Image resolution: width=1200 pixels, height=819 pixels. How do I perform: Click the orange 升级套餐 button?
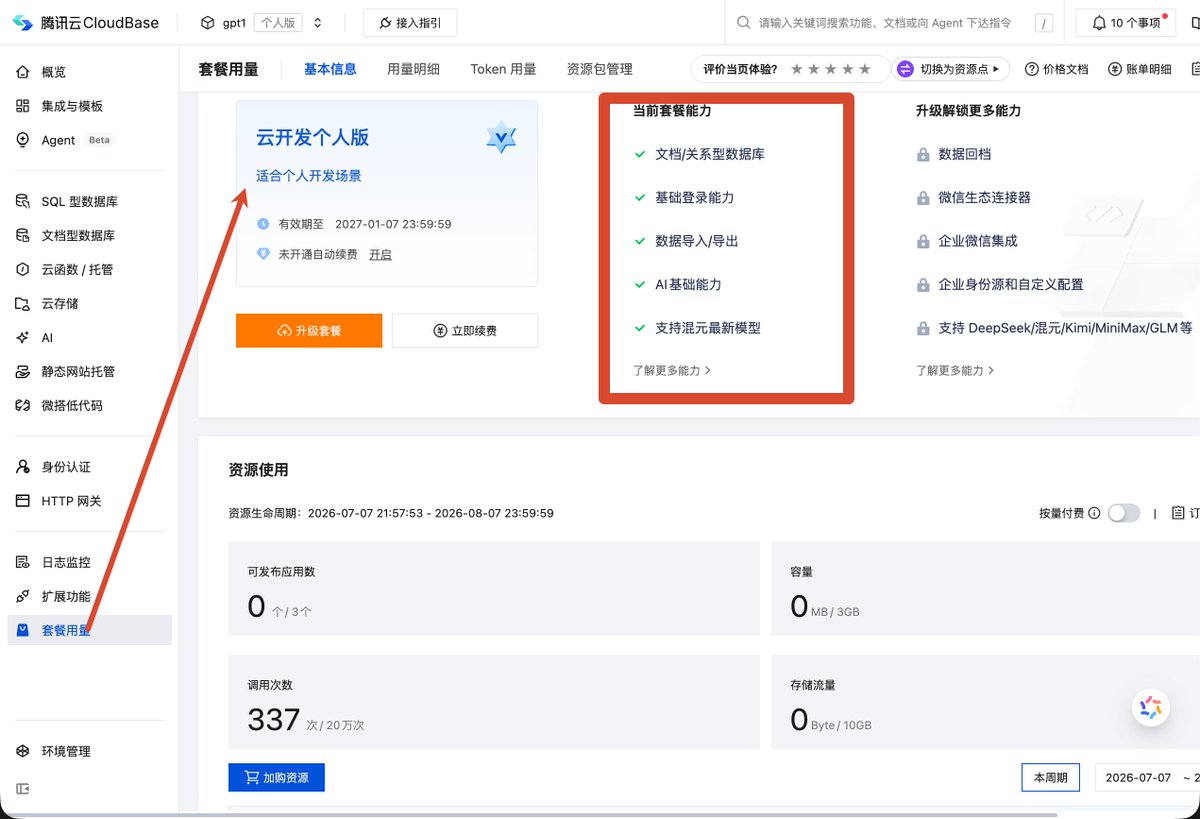pyautogui.click(x=309, y=331)
